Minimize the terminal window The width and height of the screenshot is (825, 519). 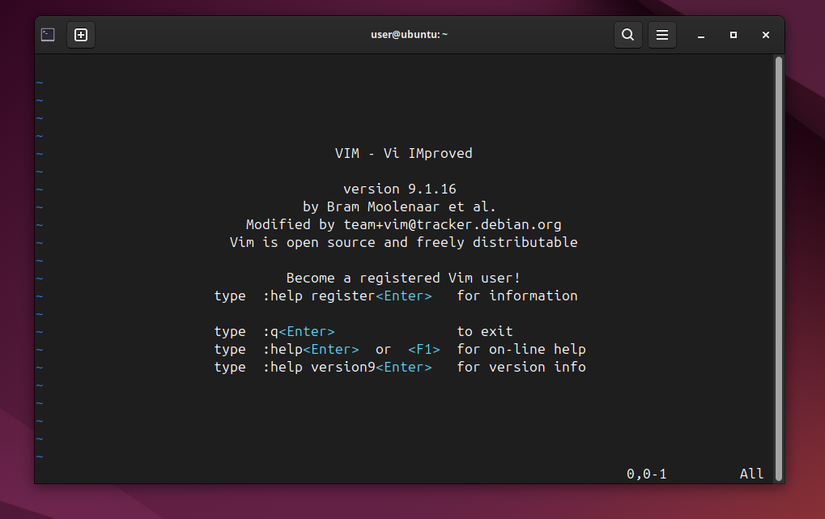point(701,35)
